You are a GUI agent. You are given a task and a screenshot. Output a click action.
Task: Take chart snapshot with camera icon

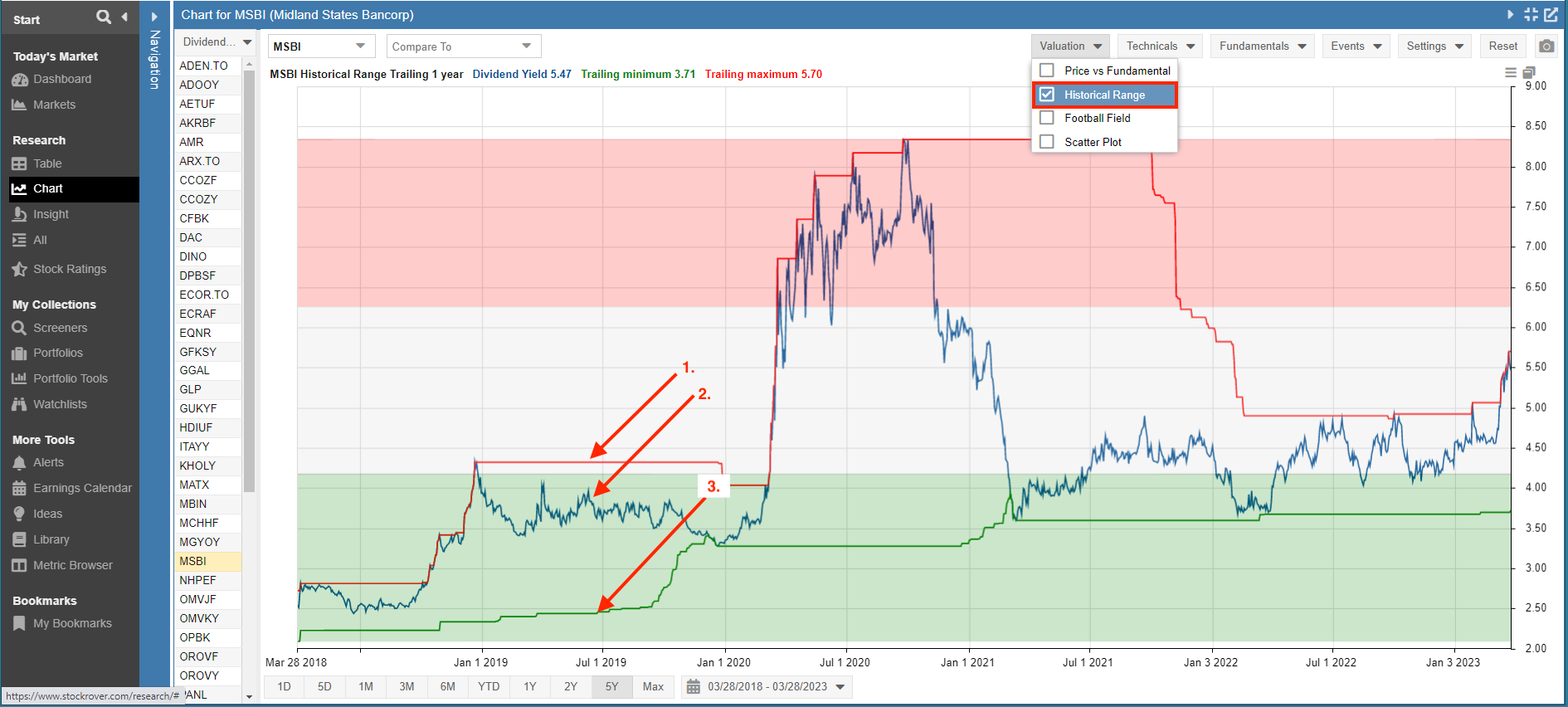click(x=1546, y=46)
